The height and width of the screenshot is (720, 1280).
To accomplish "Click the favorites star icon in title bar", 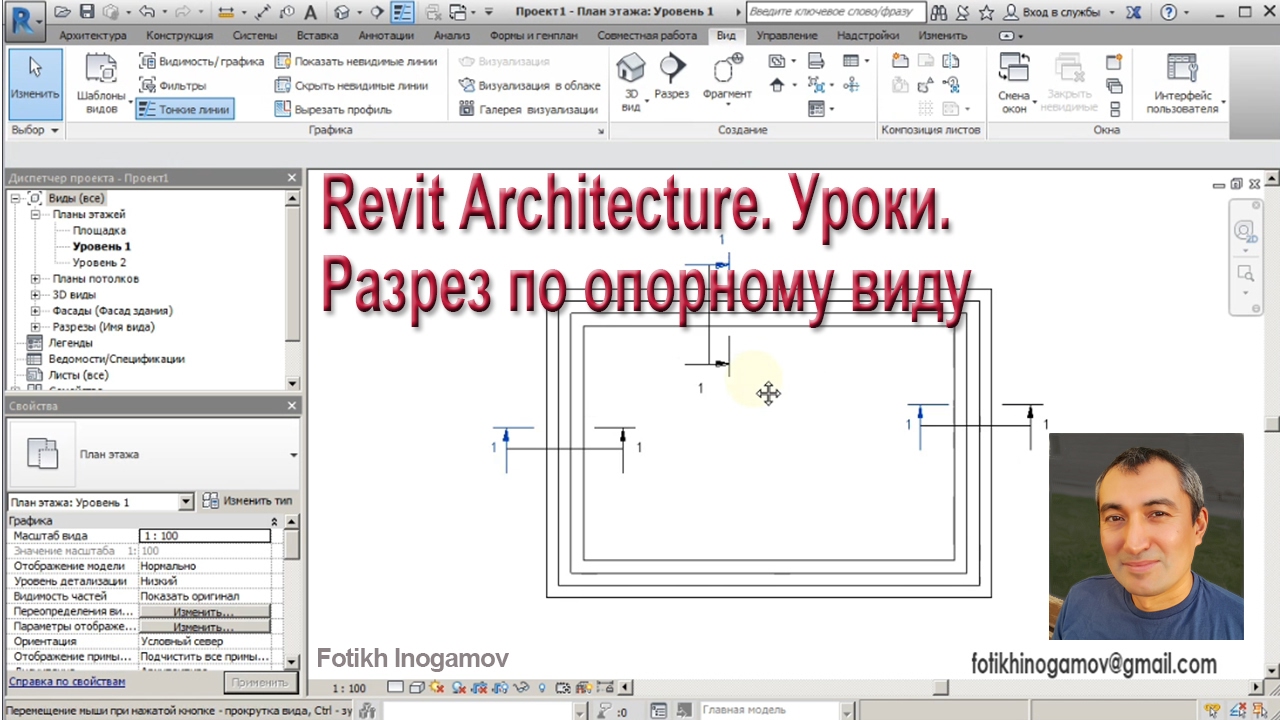I will pos(986,12).
